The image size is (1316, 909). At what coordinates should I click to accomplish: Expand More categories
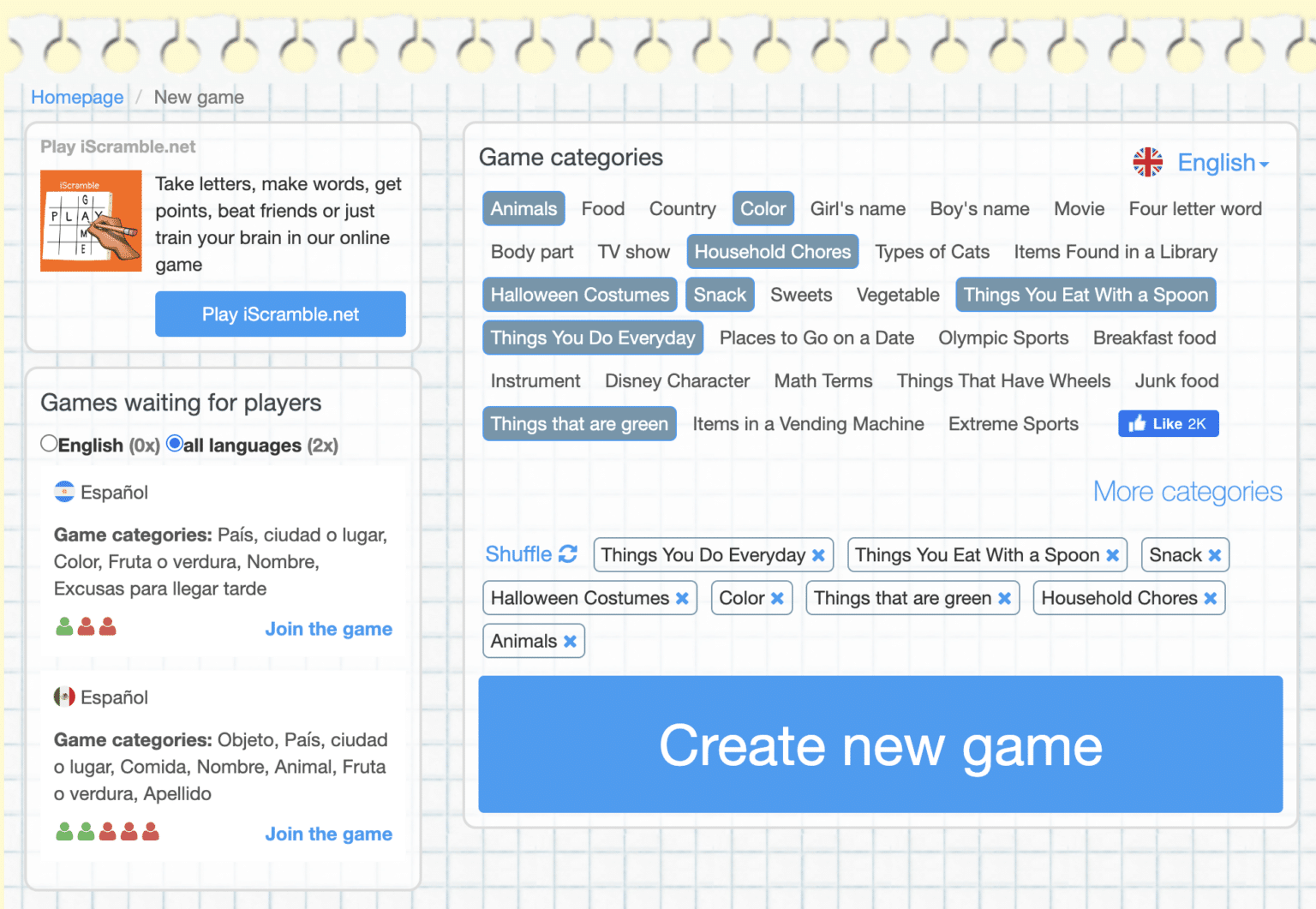1187,491
